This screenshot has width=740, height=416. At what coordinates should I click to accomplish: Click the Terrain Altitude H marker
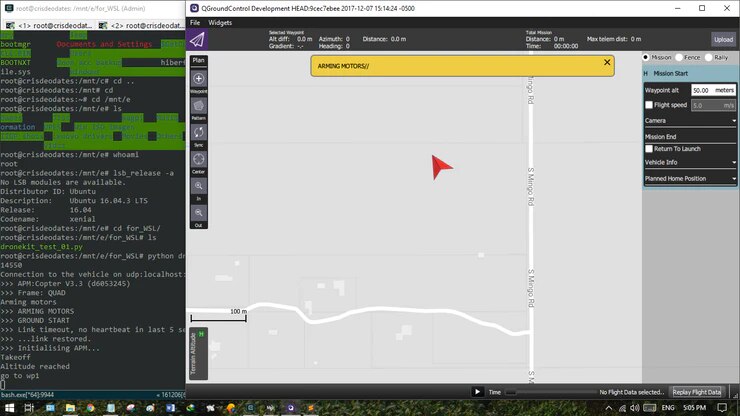pos(202,334)
